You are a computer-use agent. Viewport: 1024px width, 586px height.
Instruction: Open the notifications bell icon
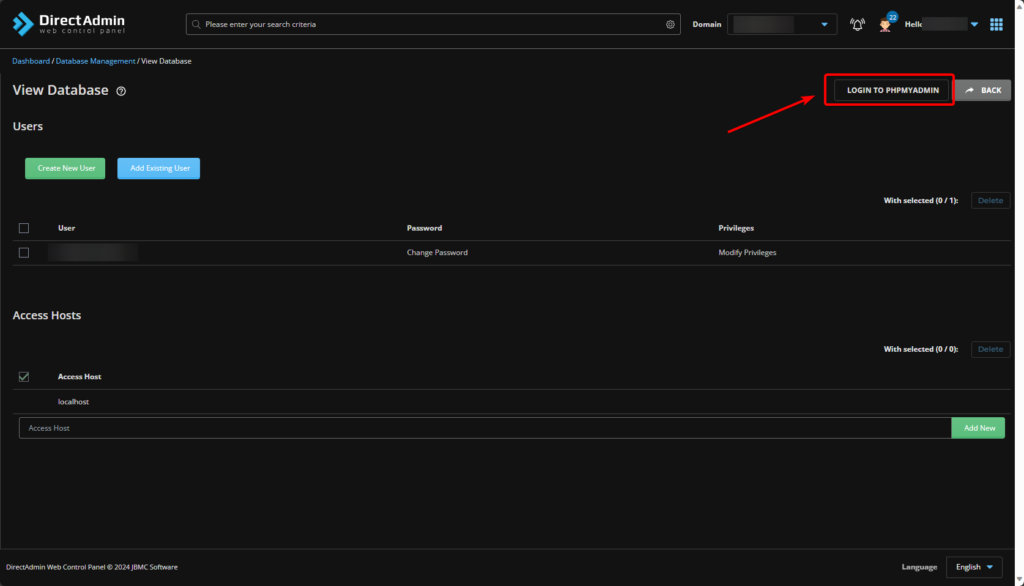(x=857, y=24)
